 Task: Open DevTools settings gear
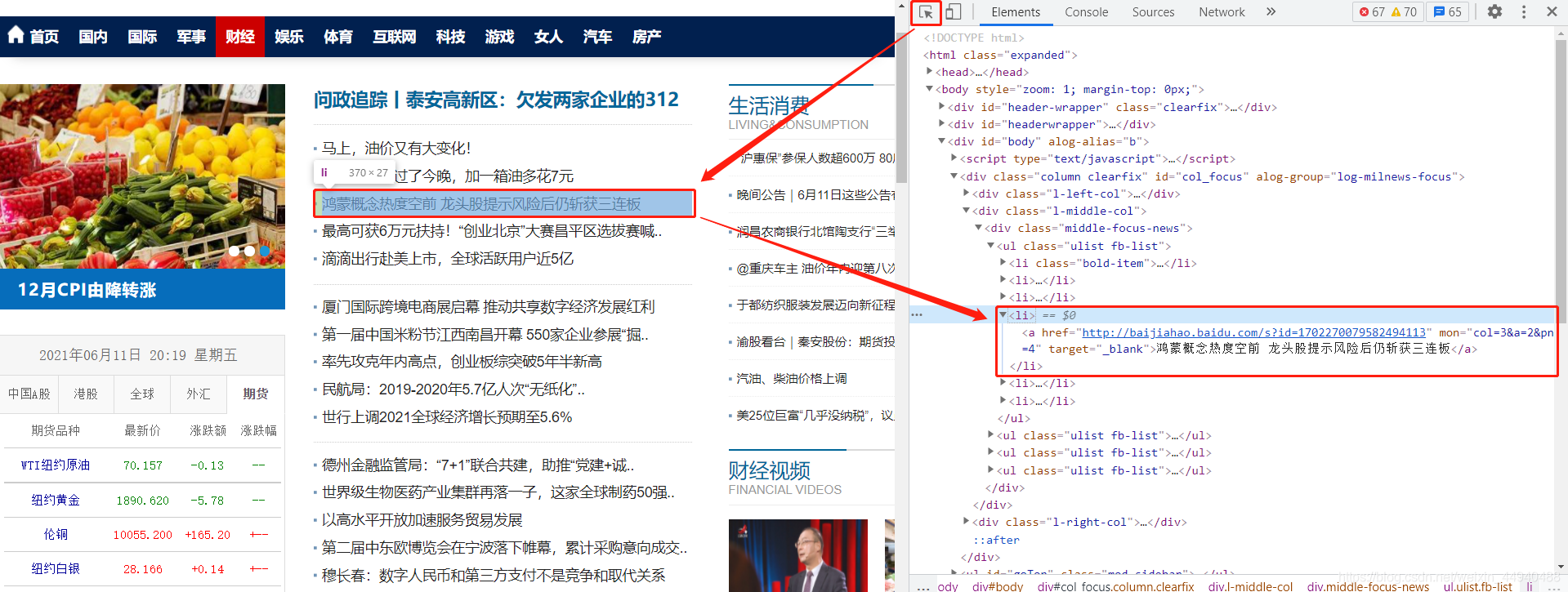tap(1494, 12)
